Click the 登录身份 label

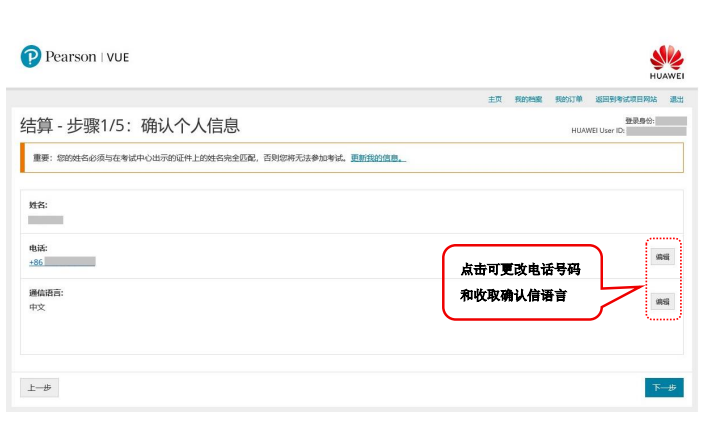[x=639, y=120]
